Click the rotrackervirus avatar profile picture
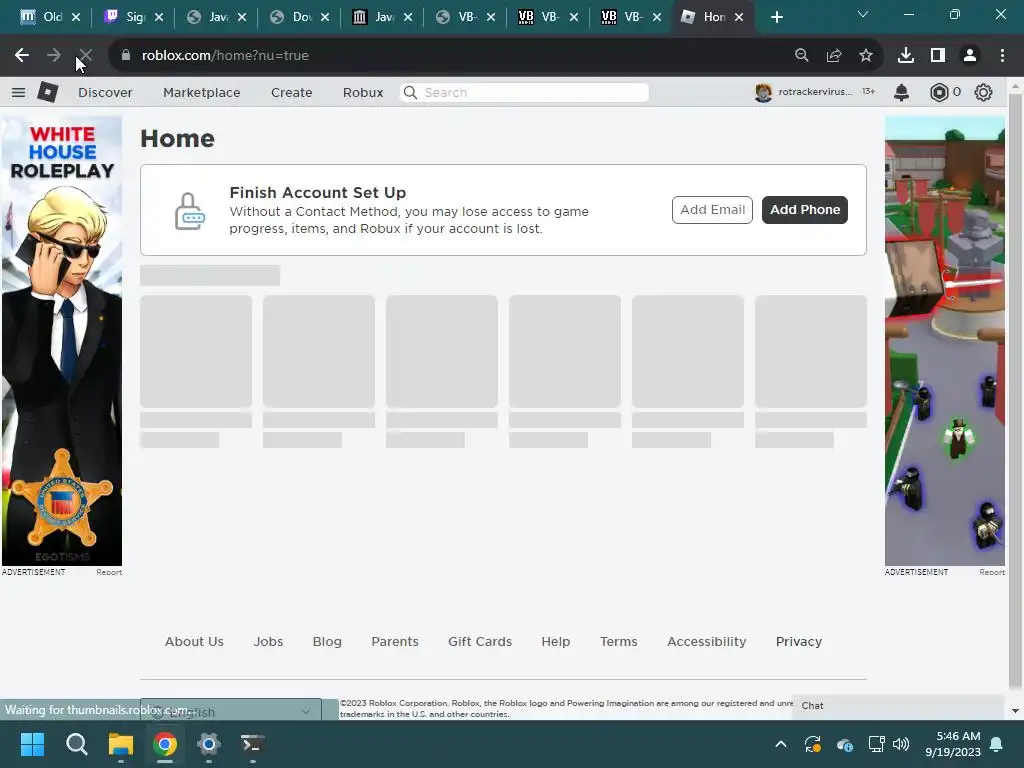 763,93
